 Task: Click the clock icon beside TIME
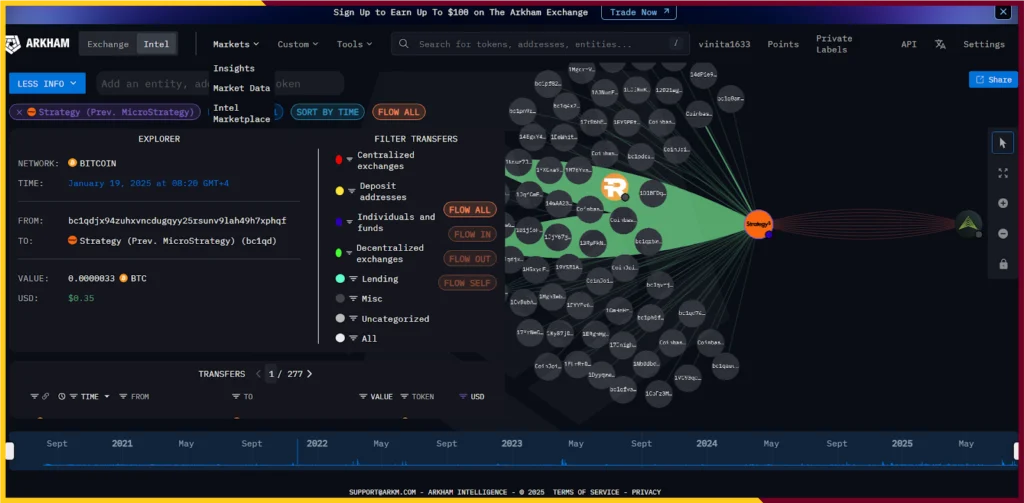pos(62,397)
